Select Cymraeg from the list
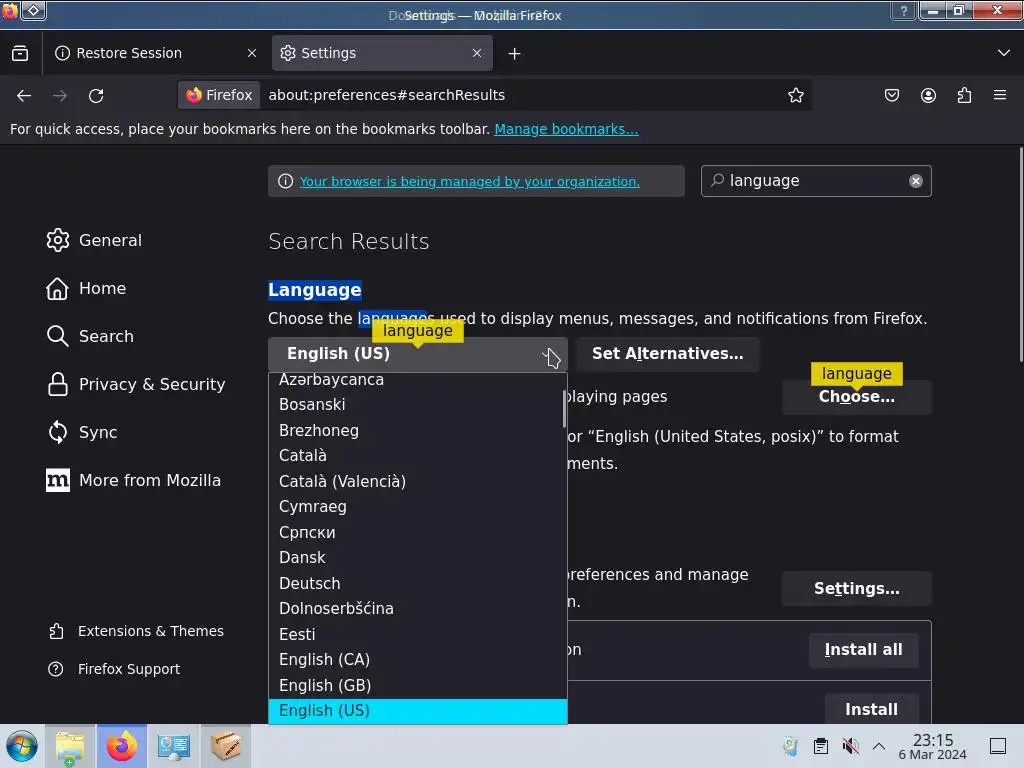The image size is (1024, 768). [x=417, y=507]
